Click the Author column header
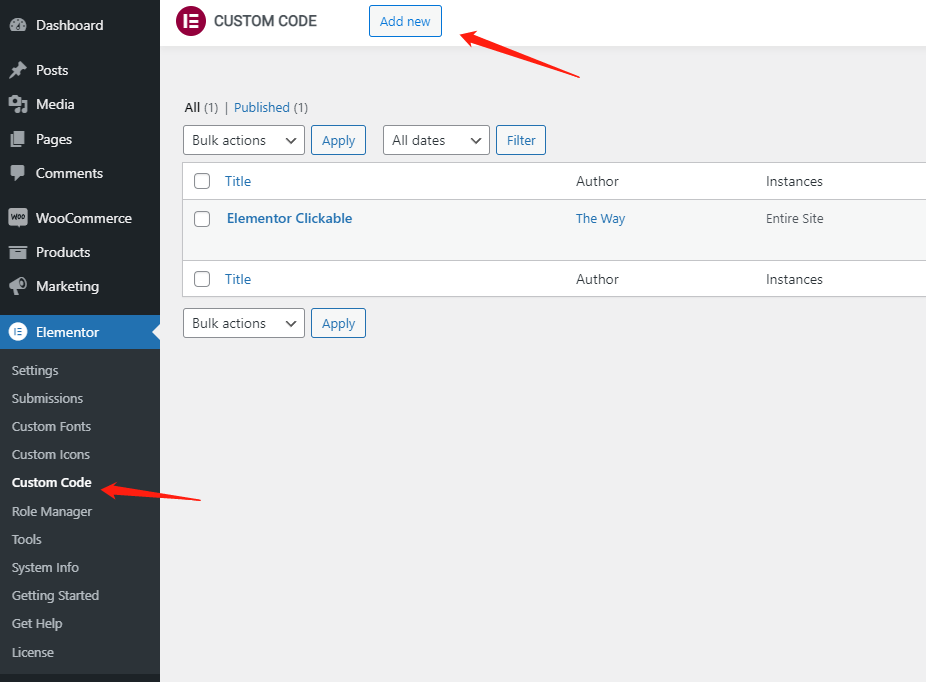This screenshot has height=682, width=926. [597, 181]
